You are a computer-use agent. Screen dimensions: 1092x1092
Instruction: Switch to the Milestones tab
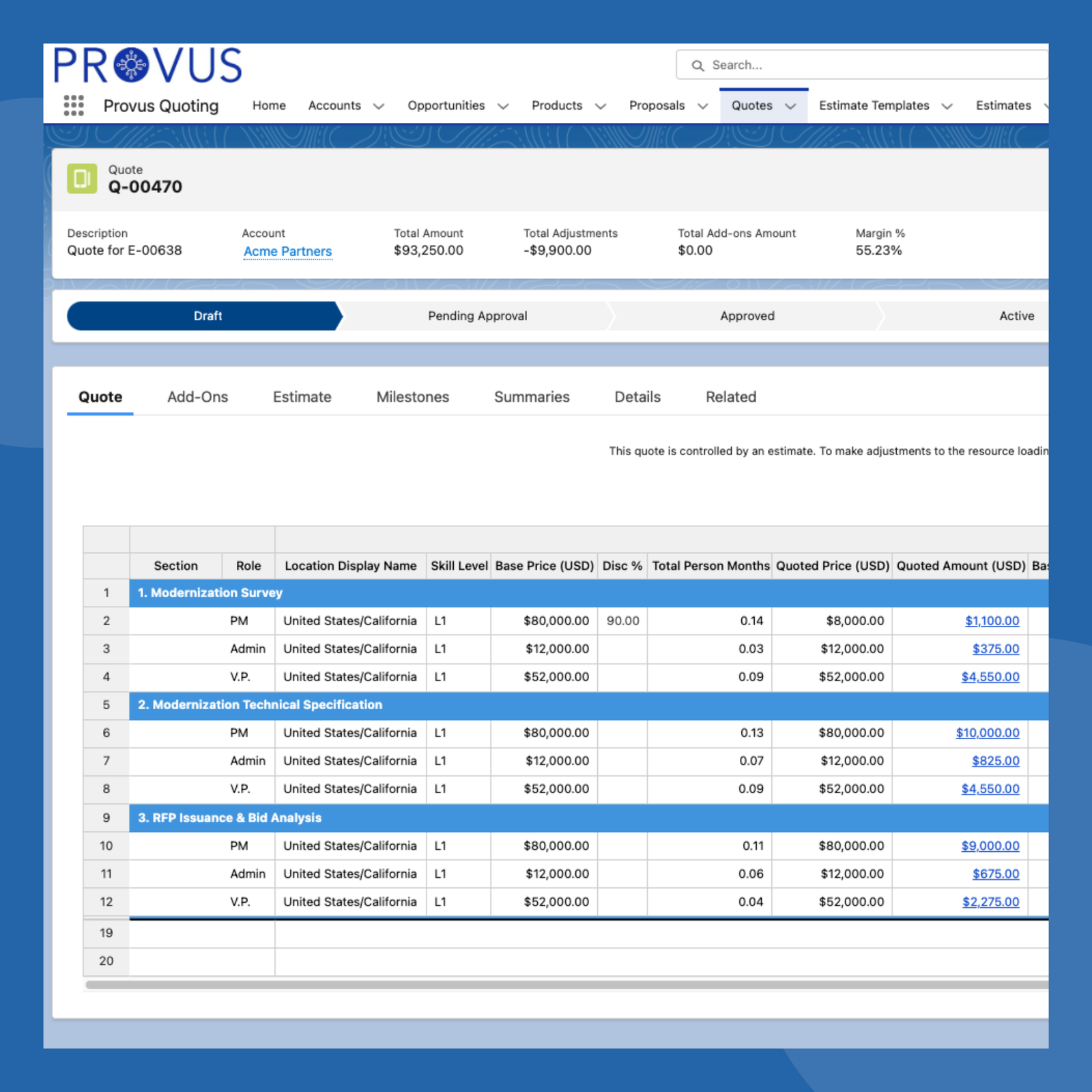[413, 397]
